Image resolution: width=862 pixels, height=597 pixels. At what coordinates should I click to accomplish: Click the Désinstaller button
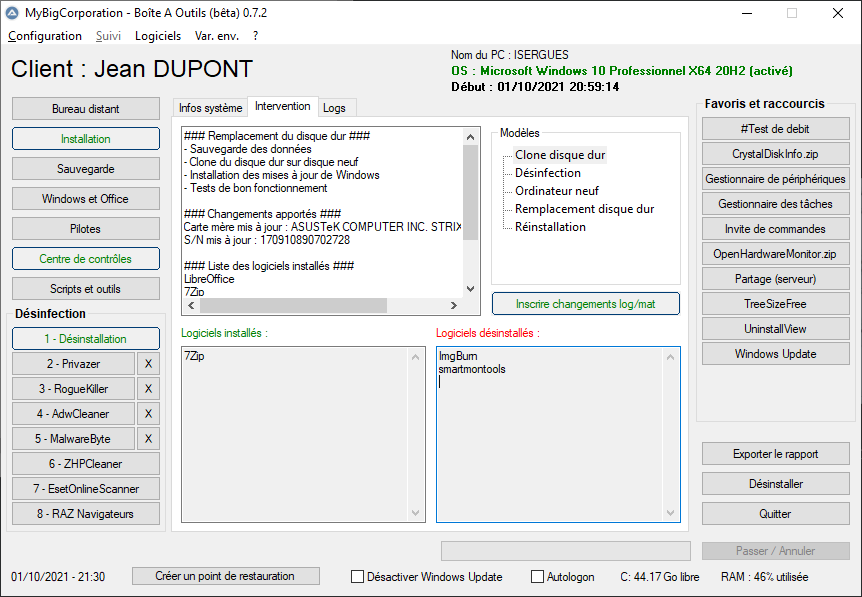[x=775, y=484]
